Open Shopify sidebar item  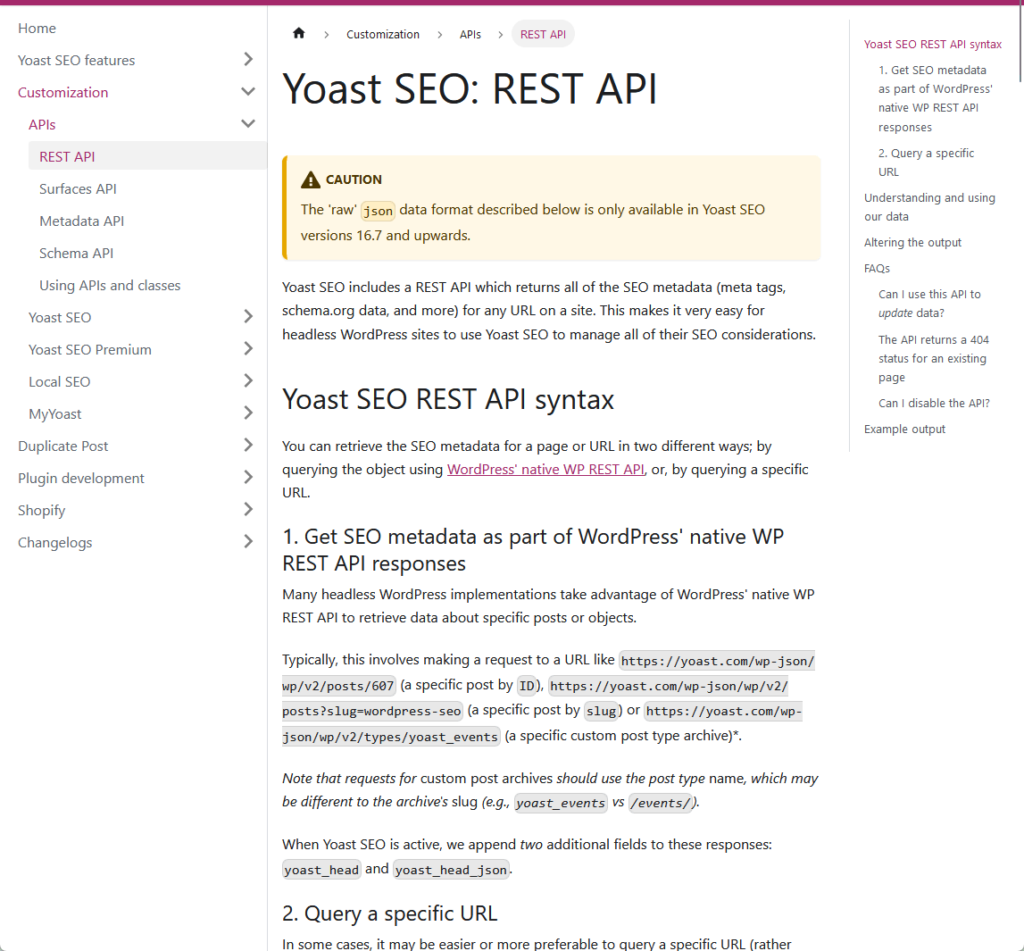pos(41,510)
